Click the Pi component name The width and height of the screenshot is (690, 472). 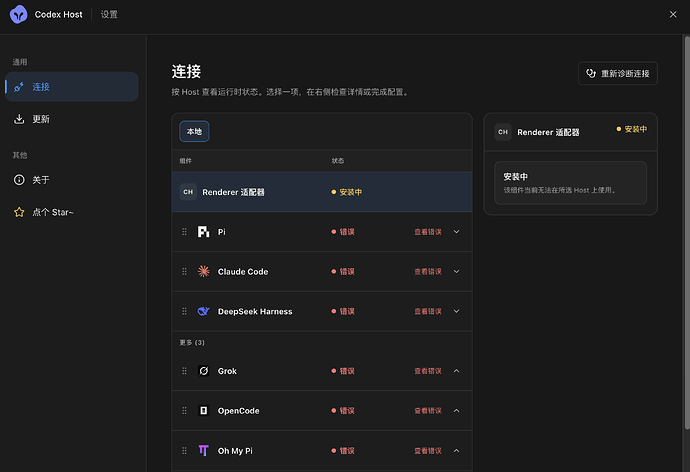click(x=221, y=232)
